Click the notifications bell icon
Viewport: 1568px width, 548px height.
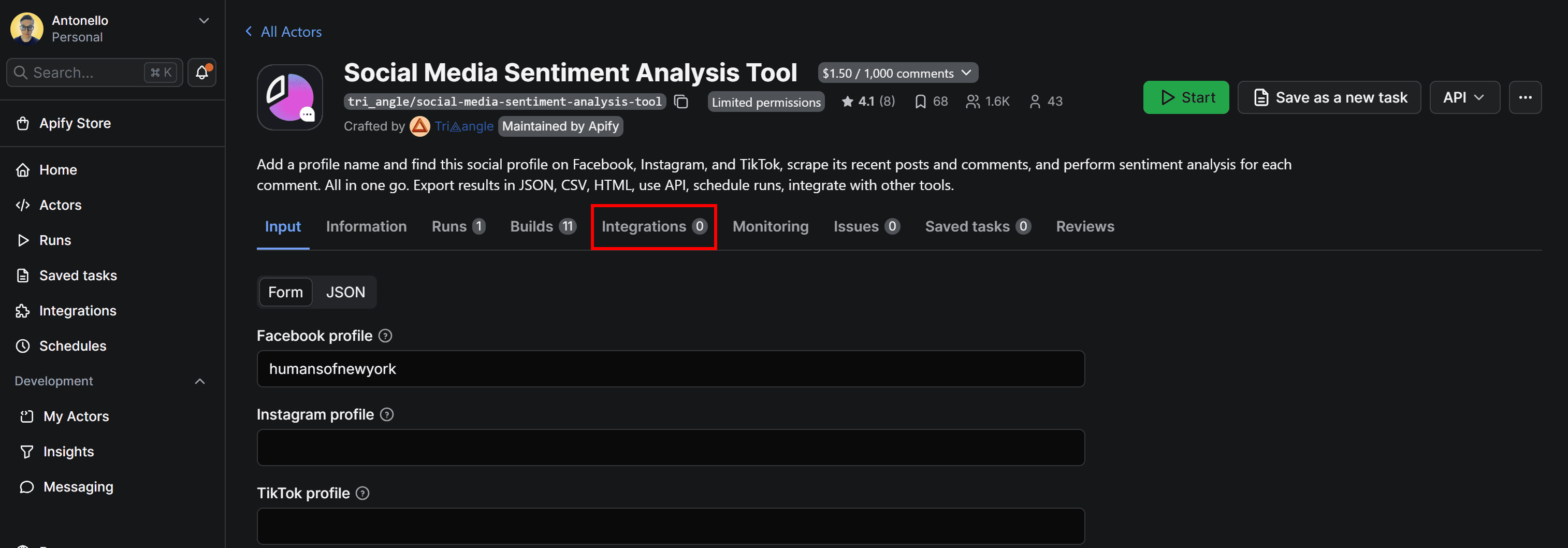[201, 73]
